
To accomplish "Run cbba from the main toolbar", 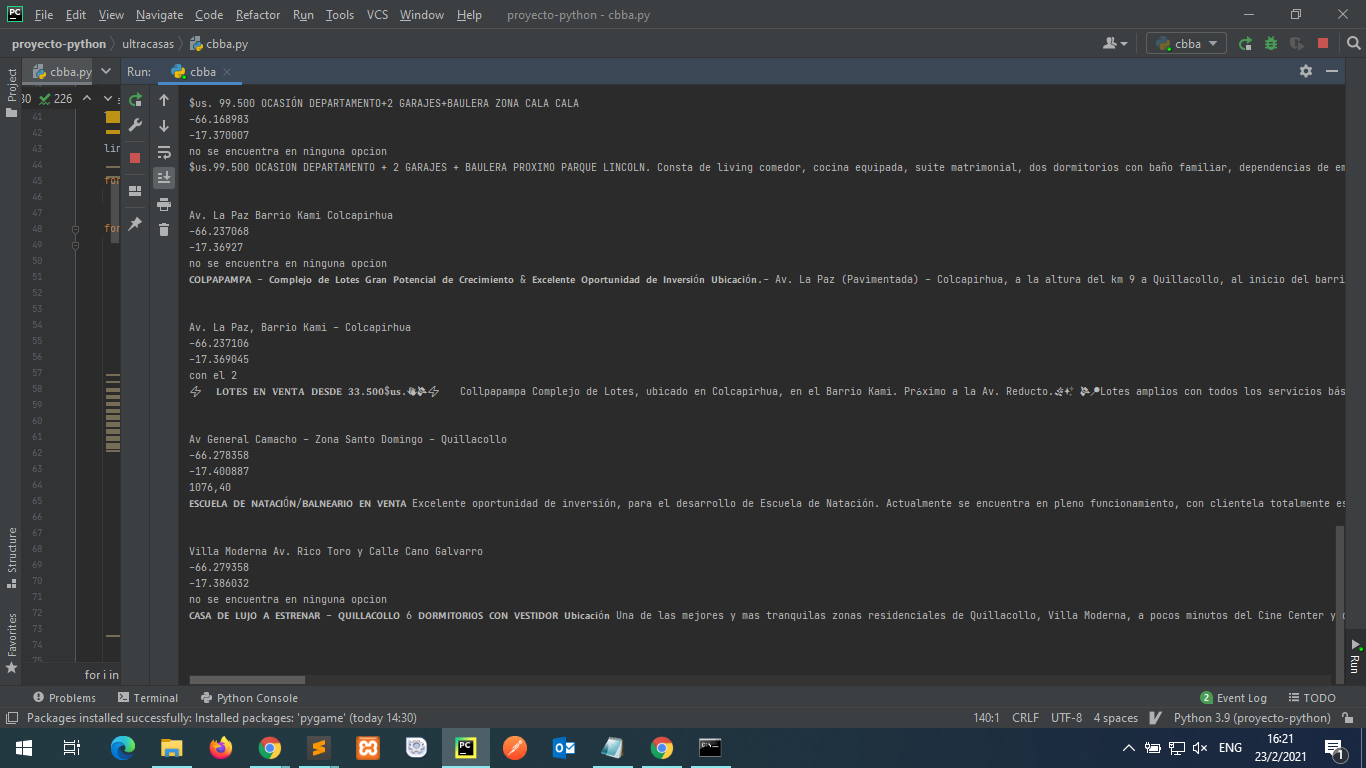I will [x=1245, y=44].
